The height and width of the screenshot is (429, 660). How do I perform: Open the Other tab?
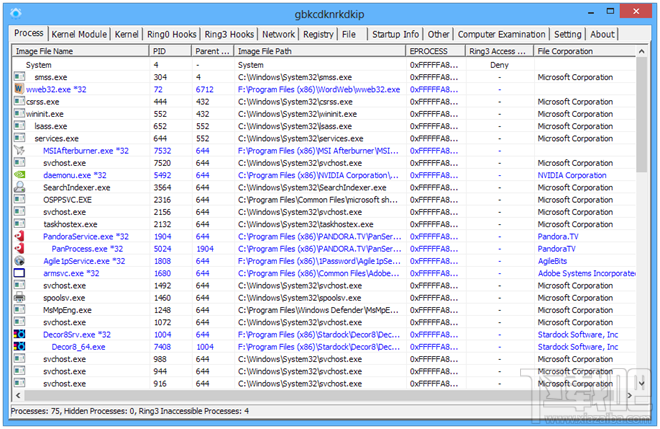point(438,34)
